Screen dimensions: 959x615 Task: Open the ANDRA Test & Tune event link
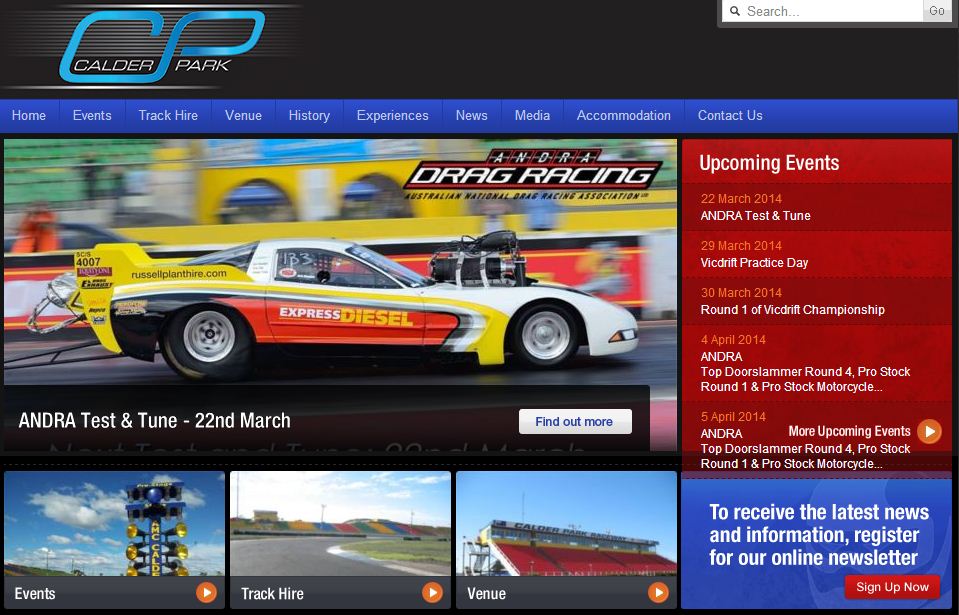pyautogui.click(x=755, y=216)
